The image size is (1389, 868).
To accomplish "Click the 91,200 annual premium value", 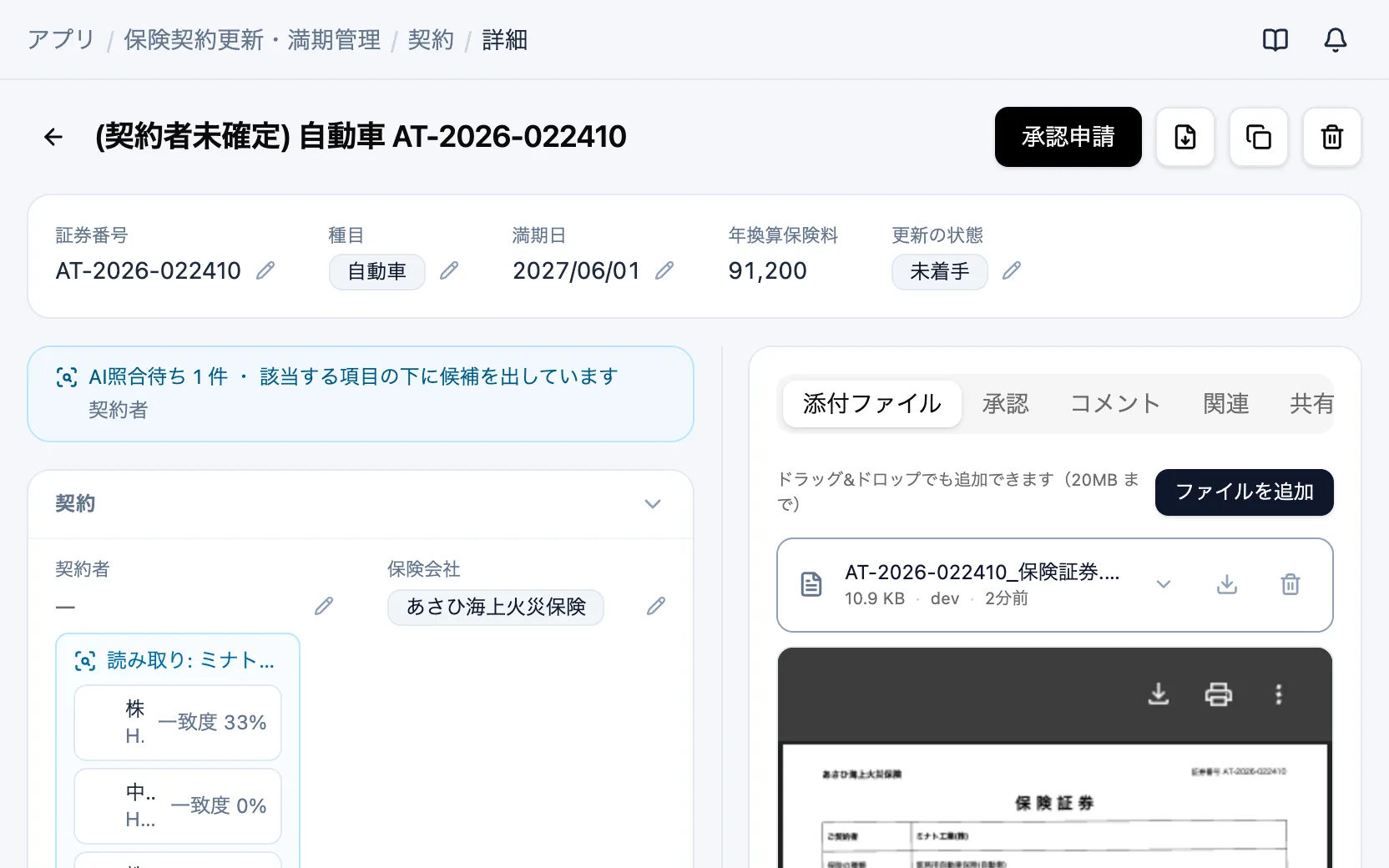I will coord(768,270).
